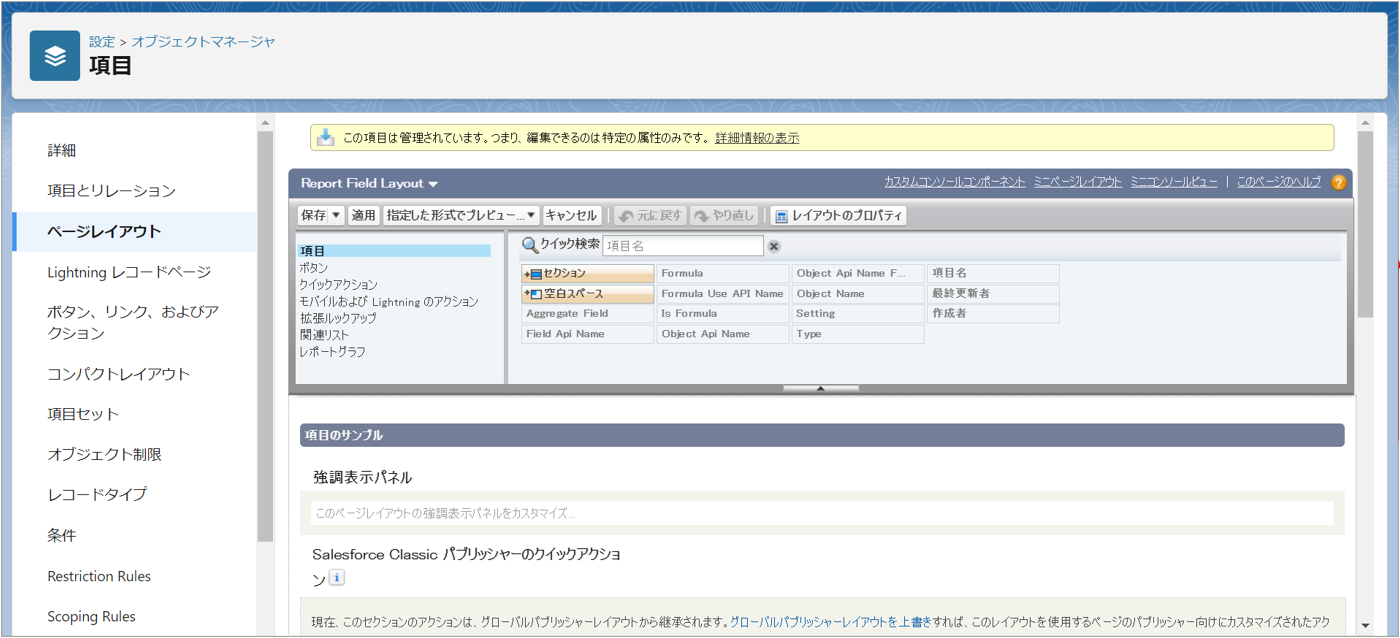The width and height of the screenshot is (1400, 638).
Task: Click the 空白スペース palette item icon
Action: [x=534, y=294]
